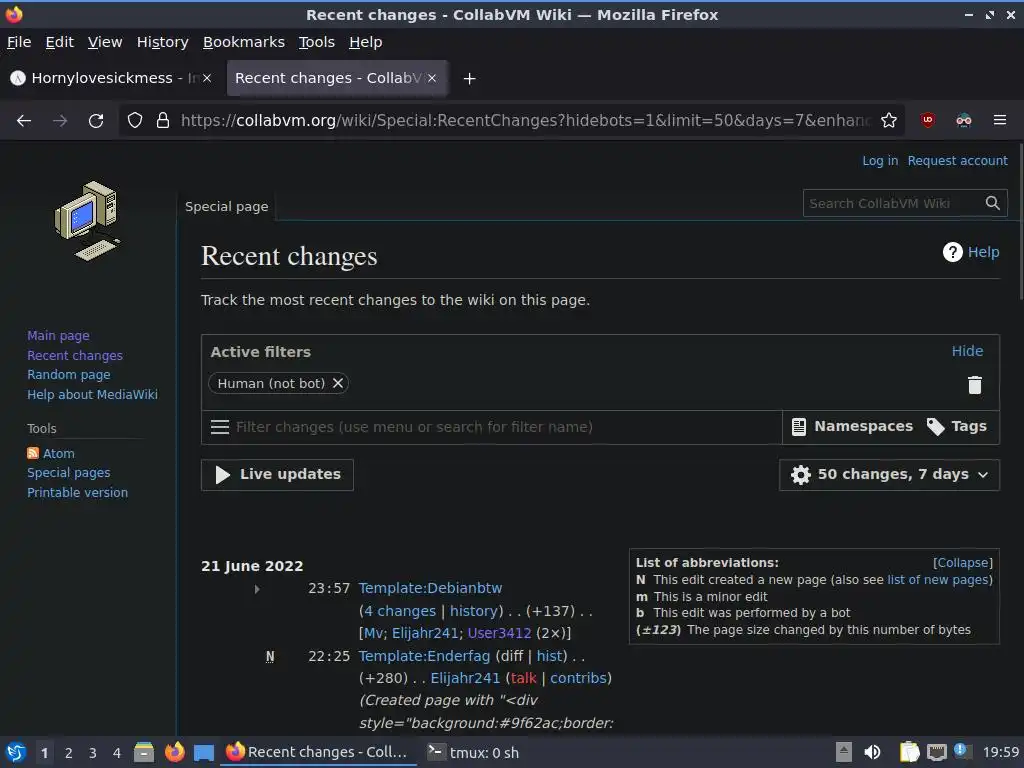Open Random page link

(69, 375)
